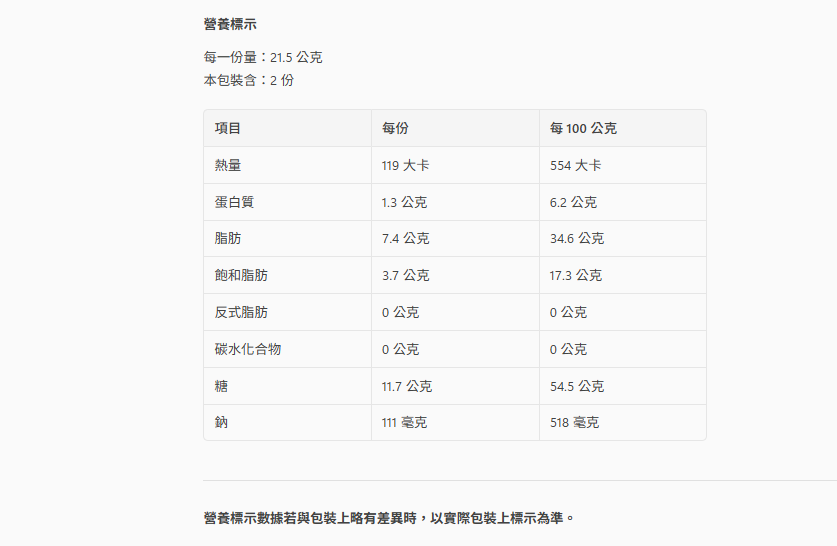837x546 pixels.
Task: Select the 項目 column header
Action: (x=227, y=128)
